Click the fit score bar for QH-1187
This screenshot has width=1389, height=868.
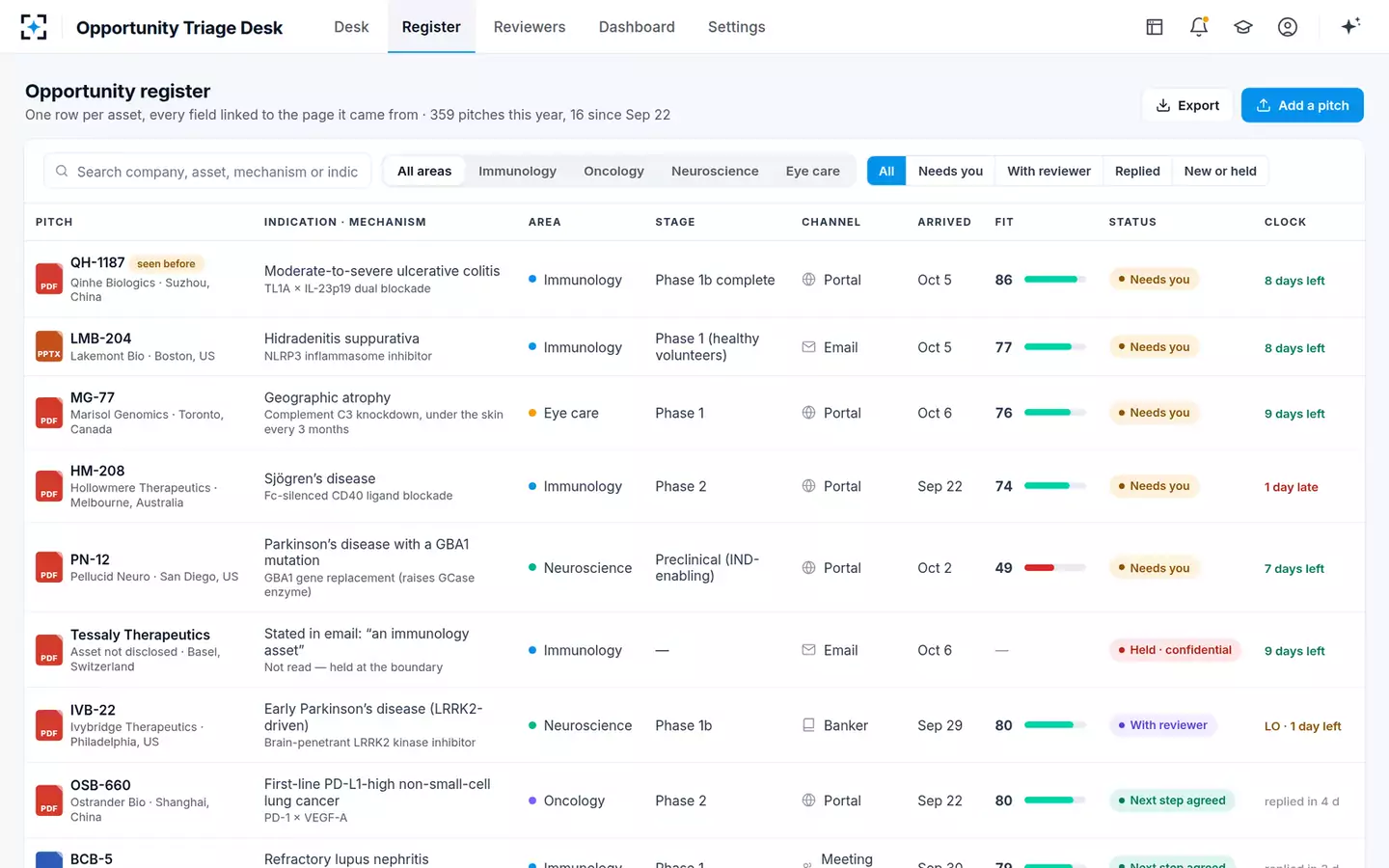click(x=1054, y=280)
